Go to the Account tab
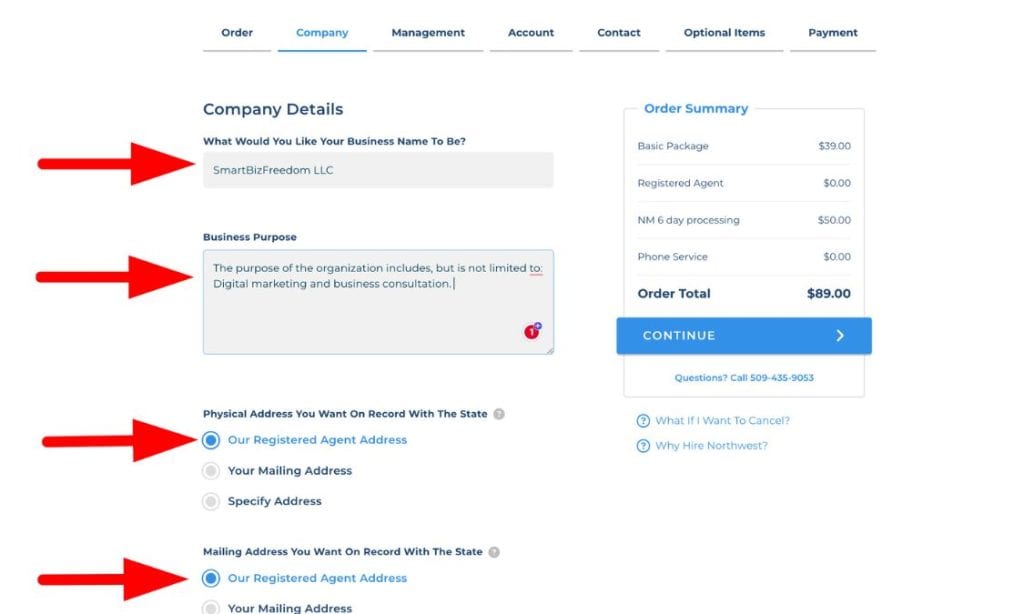Image resolution: width=1024 pixels, height=614 pixels. click(531, 33)
